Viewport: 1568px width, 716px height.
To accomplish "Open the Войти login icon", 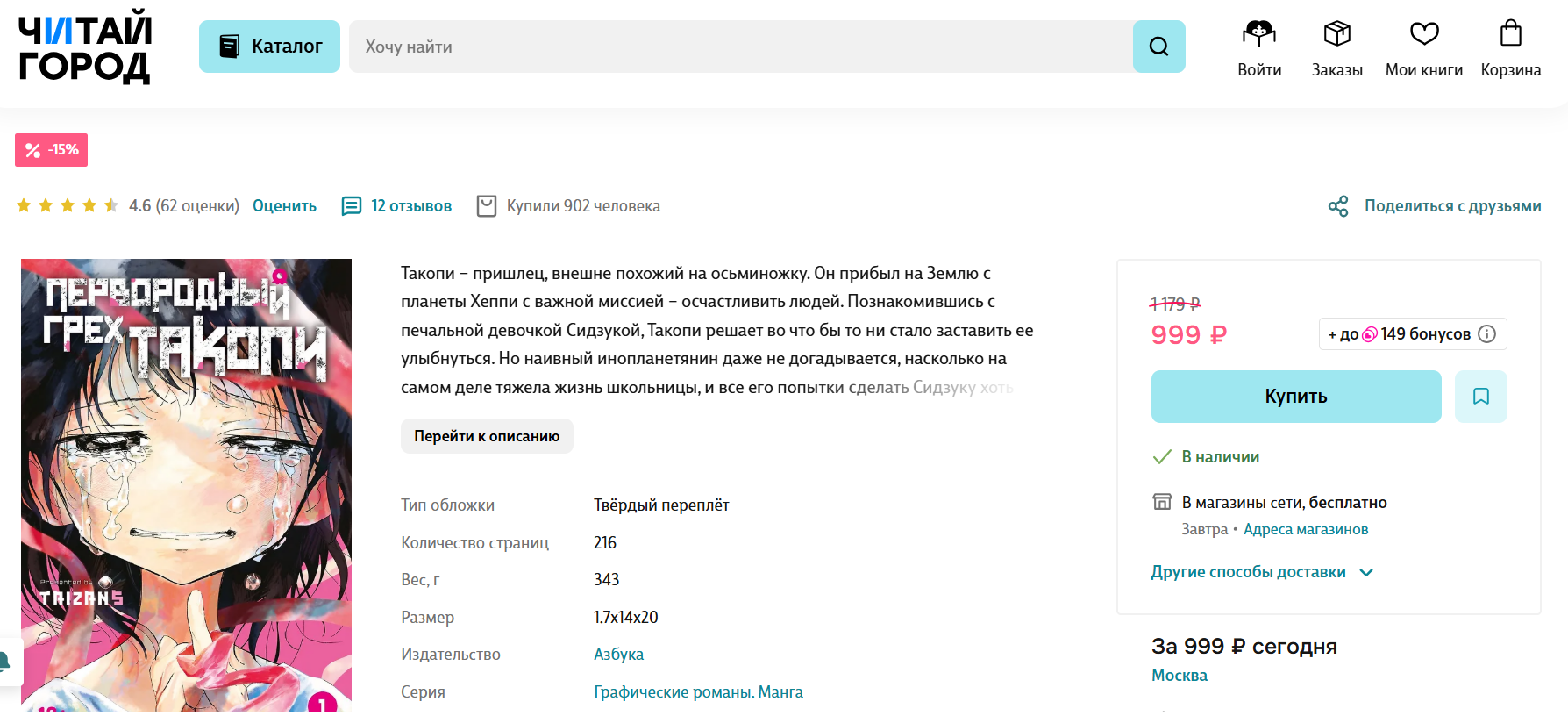I will pos(1258,35).
